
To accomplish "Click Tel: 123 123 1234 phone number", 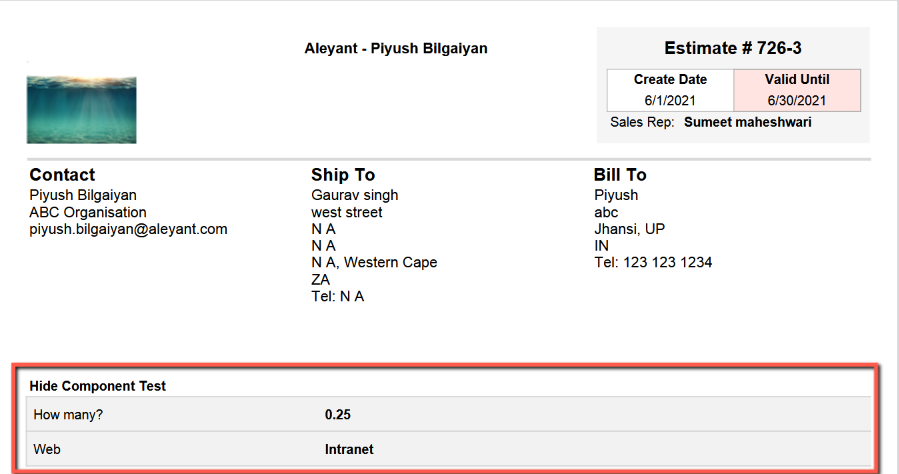I will tap(653, 263).
